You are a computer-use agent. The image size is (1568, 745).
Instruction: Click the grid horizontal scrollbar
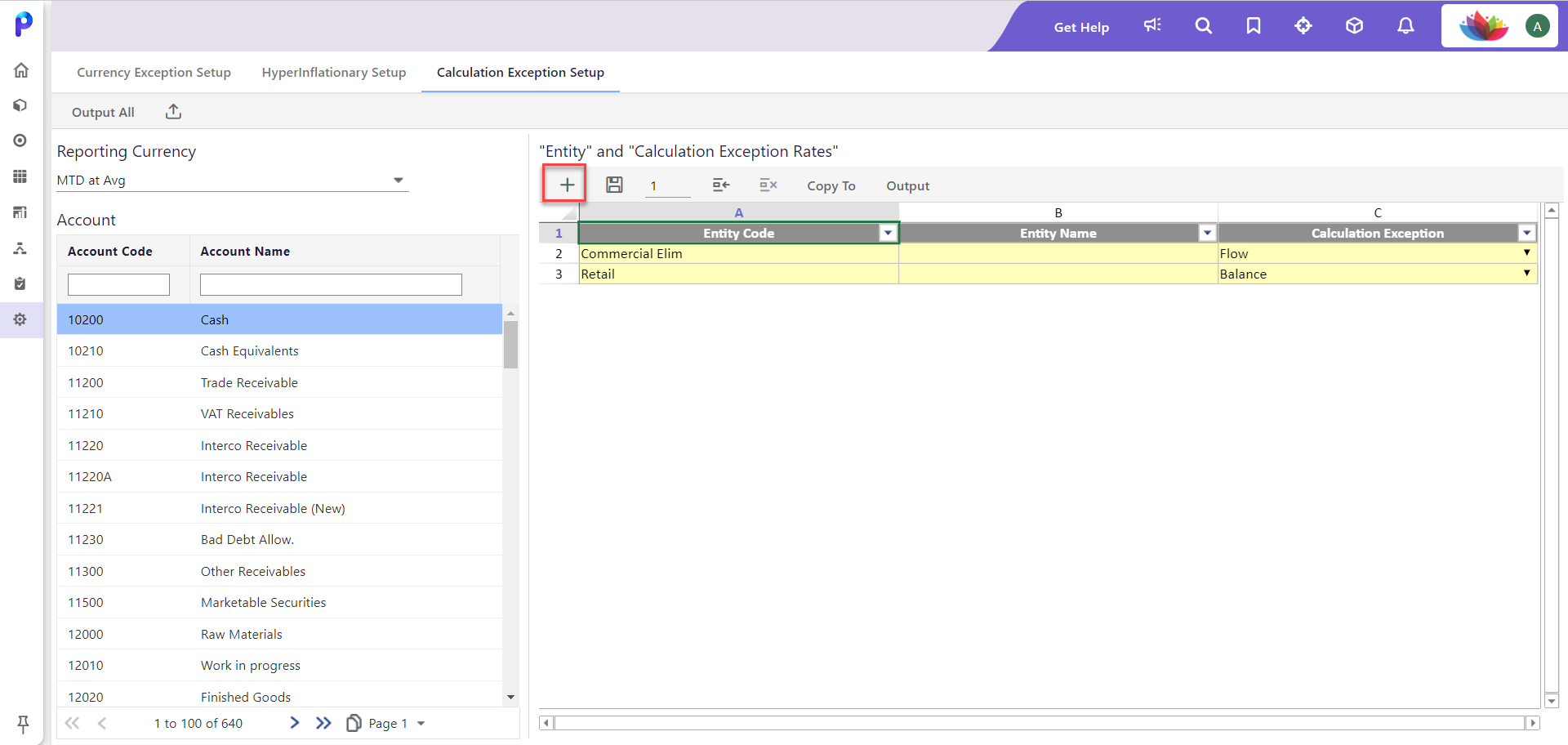point(1039,723)
